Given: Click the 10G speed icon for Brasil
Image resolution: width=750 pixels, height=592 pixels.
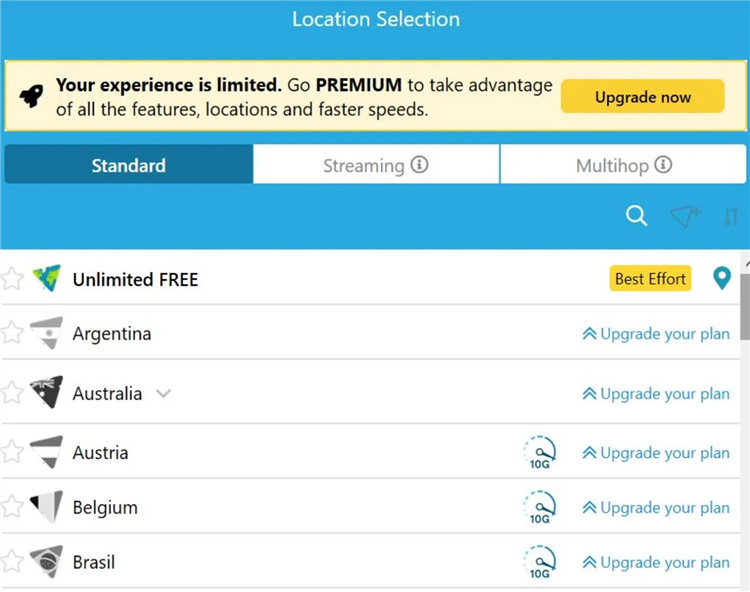Looking at the screenshot, I should click(540, 562).
